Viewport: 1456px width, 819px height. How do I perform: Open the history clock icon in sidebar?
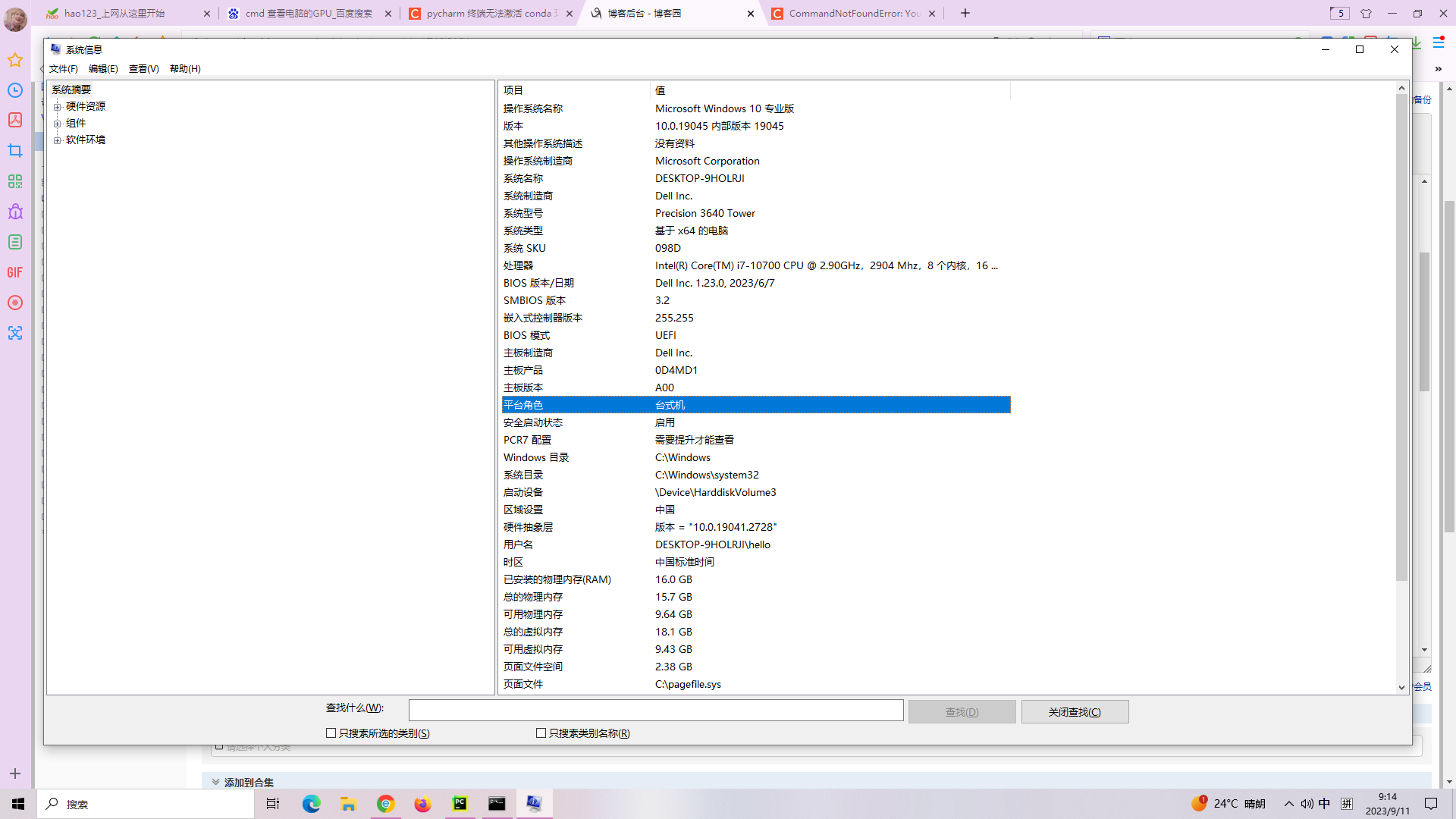click(x=15, y=90)
